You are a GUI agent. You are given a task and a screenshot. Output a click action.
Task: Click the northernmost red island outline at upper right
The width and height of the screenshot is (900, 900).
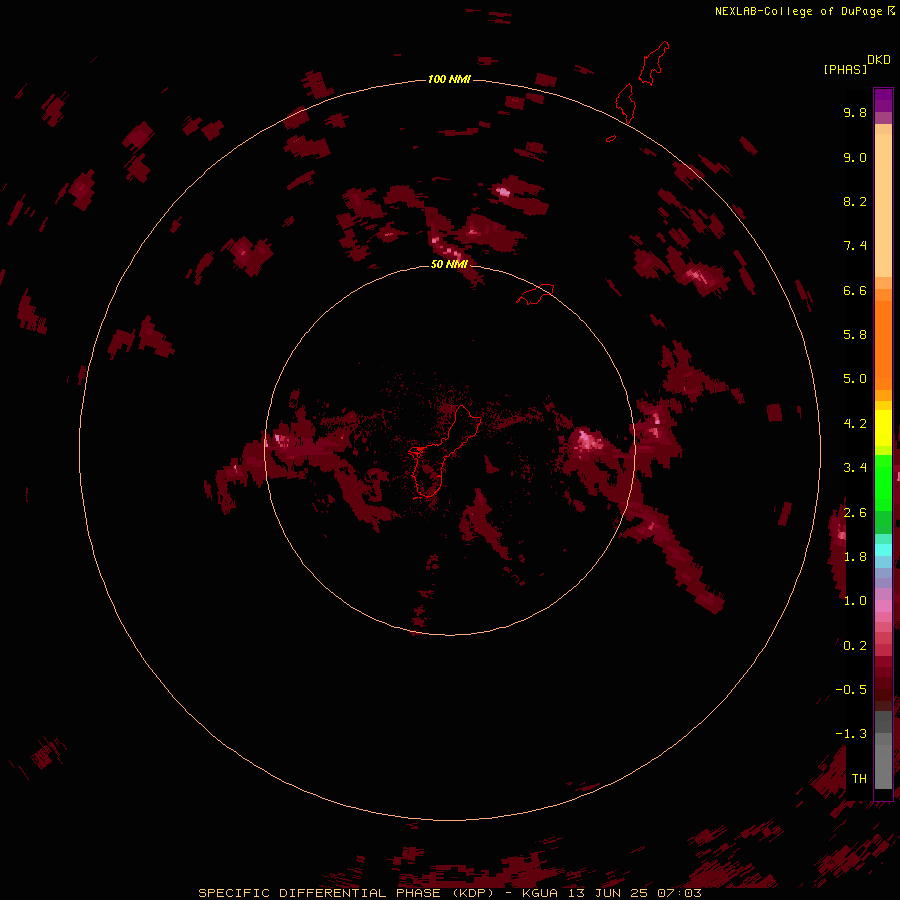654,63
